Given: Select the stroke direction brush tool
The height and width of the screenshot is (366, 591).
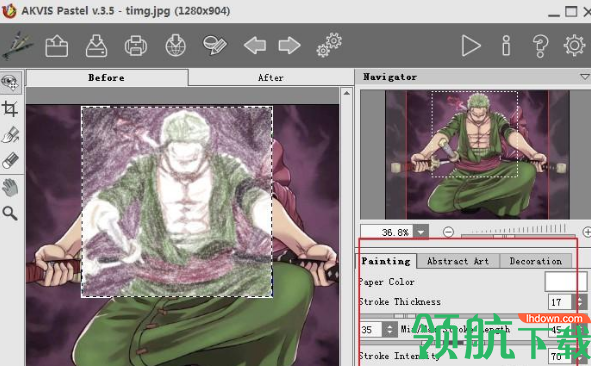Looking at the screenshot, I should click(11, 135).
